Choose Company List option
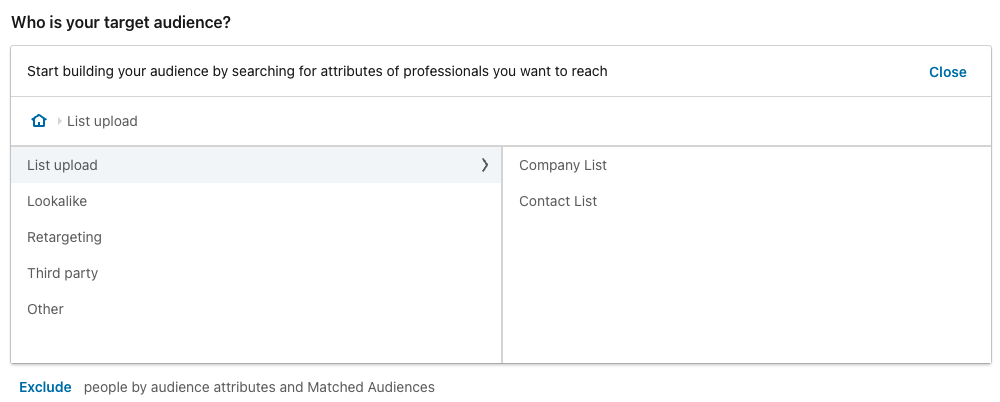This screenshot has width=1000, height=402. click(x=563, y=165)
